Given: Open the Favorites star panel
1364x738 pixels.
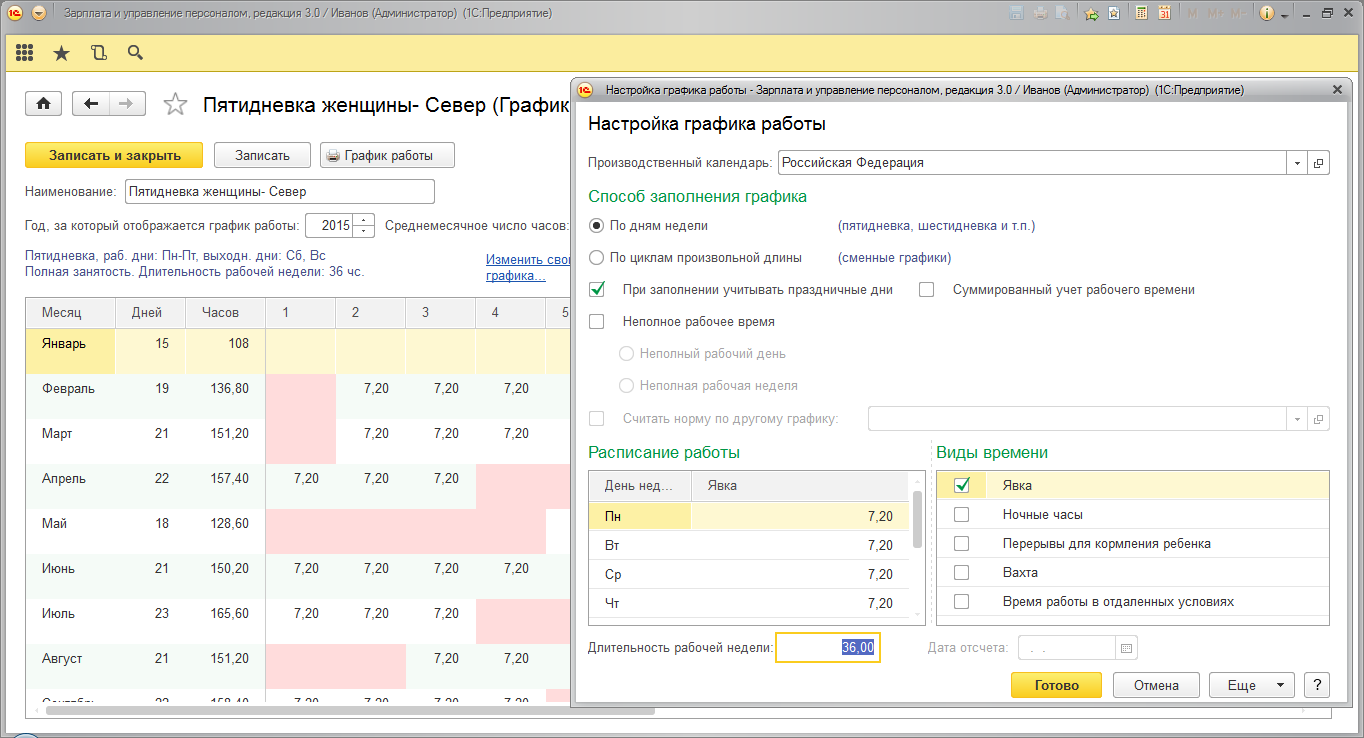Looking at the screenshot, I should tap(61, 53).
